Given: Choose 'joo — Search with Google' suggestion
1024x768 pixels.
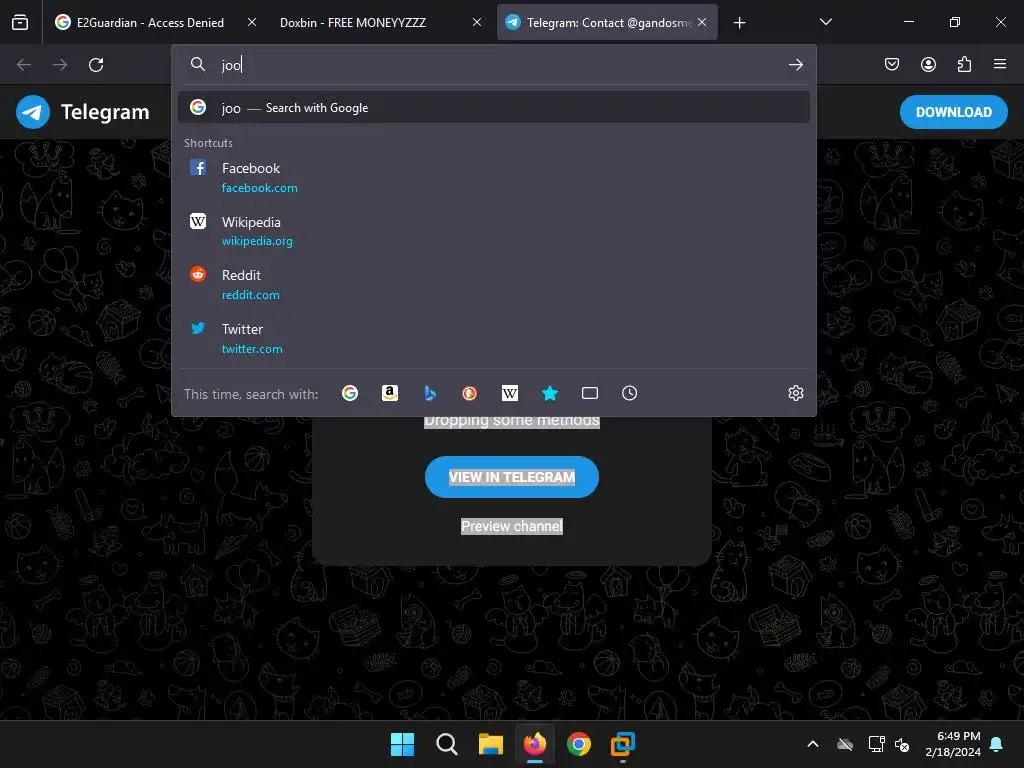Looking at the screenshot, I should pos(494,108).
